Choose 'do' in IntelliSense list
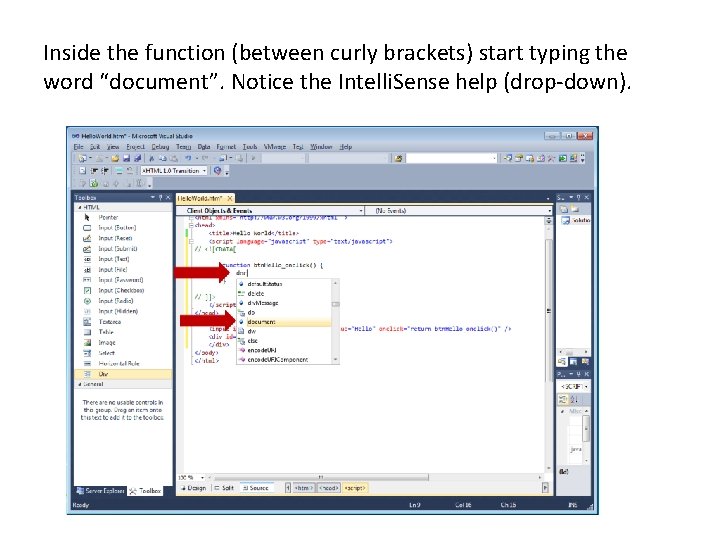Image resolution: width=720 pixels, height=540 pixels. point(284,312)
